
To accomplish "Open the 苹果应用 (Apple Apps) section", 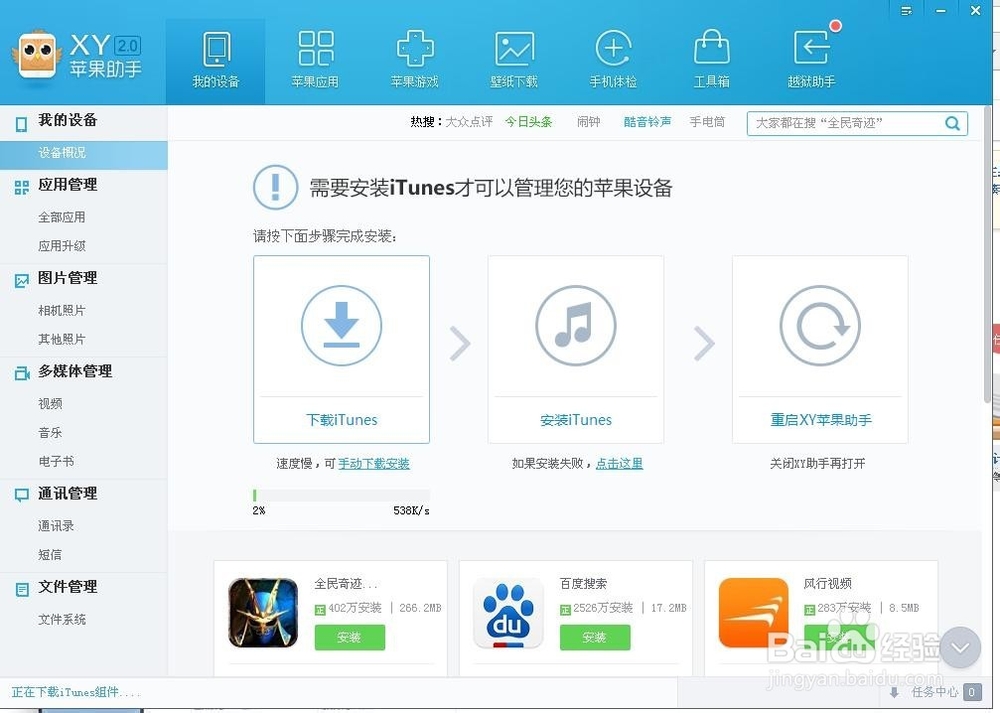I will (x=316, y=58).
